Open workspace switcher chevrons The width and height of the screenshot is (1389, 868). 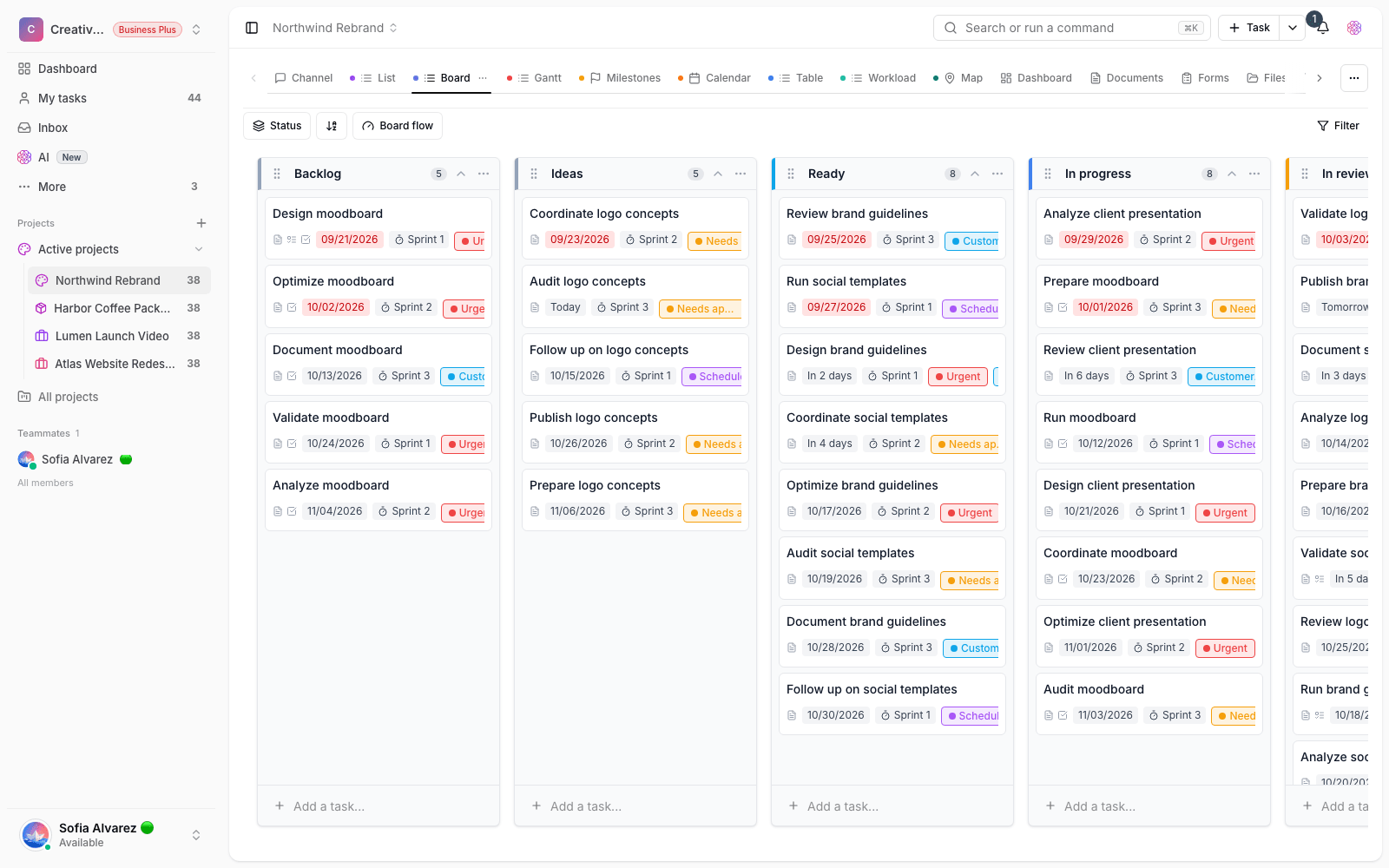coord(196,30)
